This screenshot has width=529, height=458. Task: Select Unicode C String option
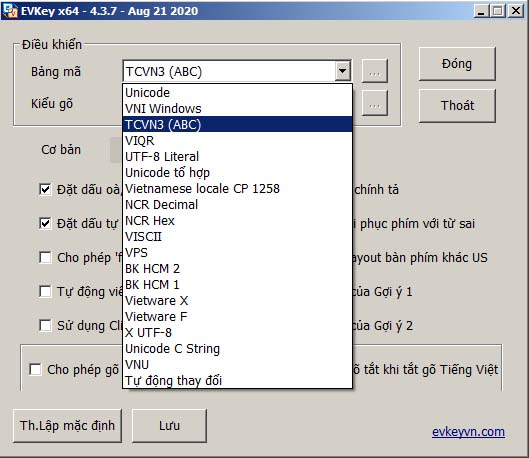click(238, 349)
